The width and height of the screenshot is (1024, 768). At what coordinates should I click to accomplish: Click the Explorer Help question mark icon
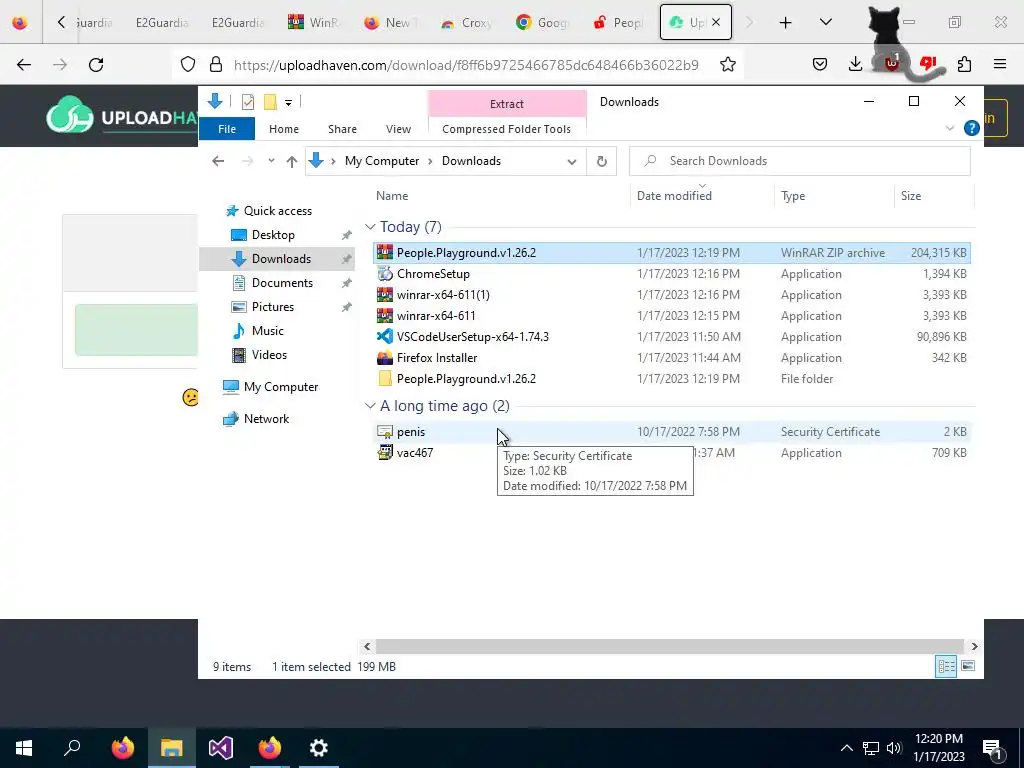click(x=971, y=129)
